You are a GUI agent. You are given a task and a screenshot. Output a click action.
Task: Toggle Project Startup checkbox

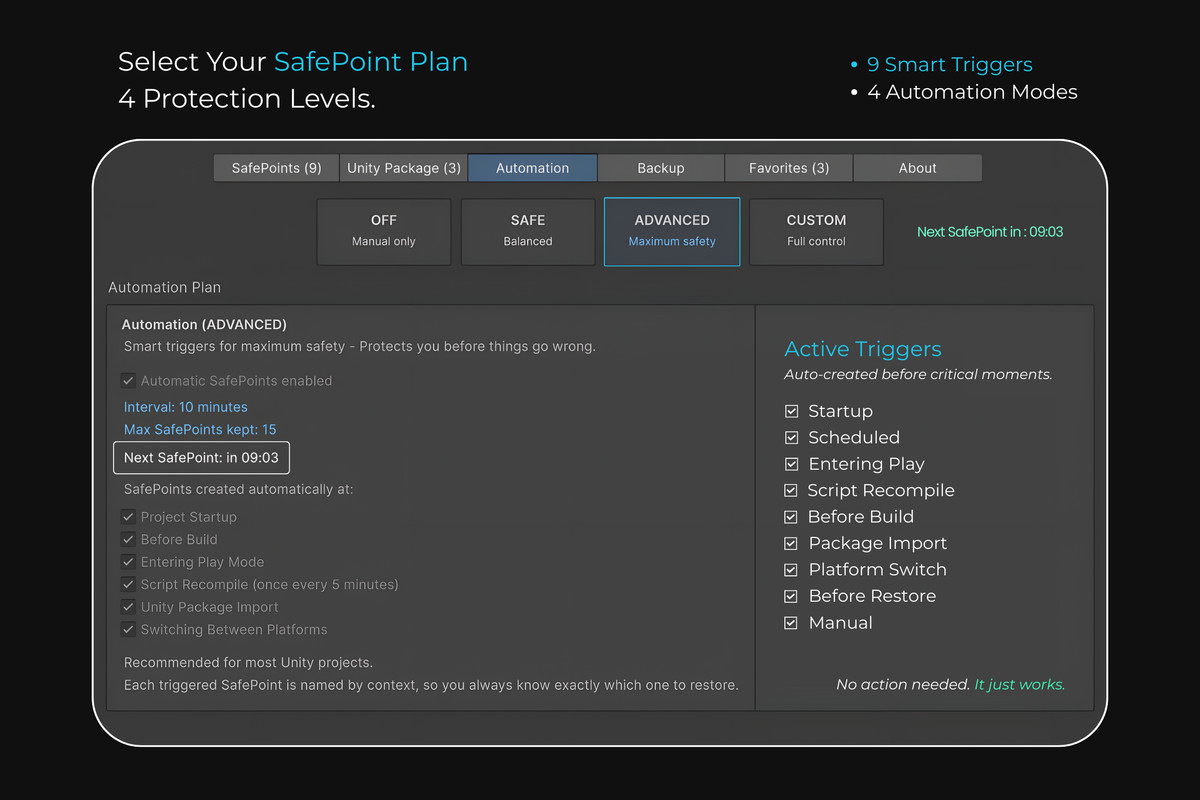click(x=128, y=517)
